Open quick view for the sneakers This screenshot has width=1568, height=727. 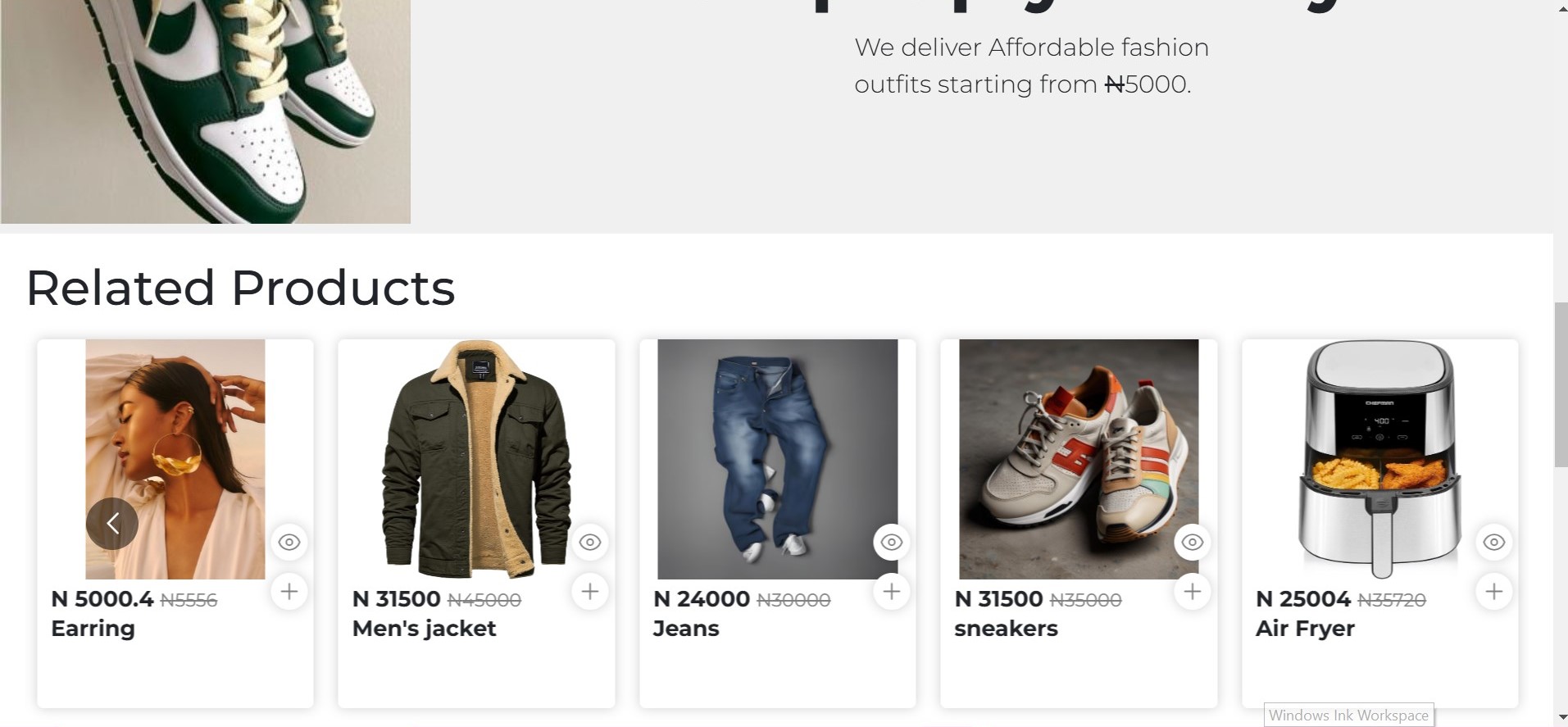[x=1192, y=542]
